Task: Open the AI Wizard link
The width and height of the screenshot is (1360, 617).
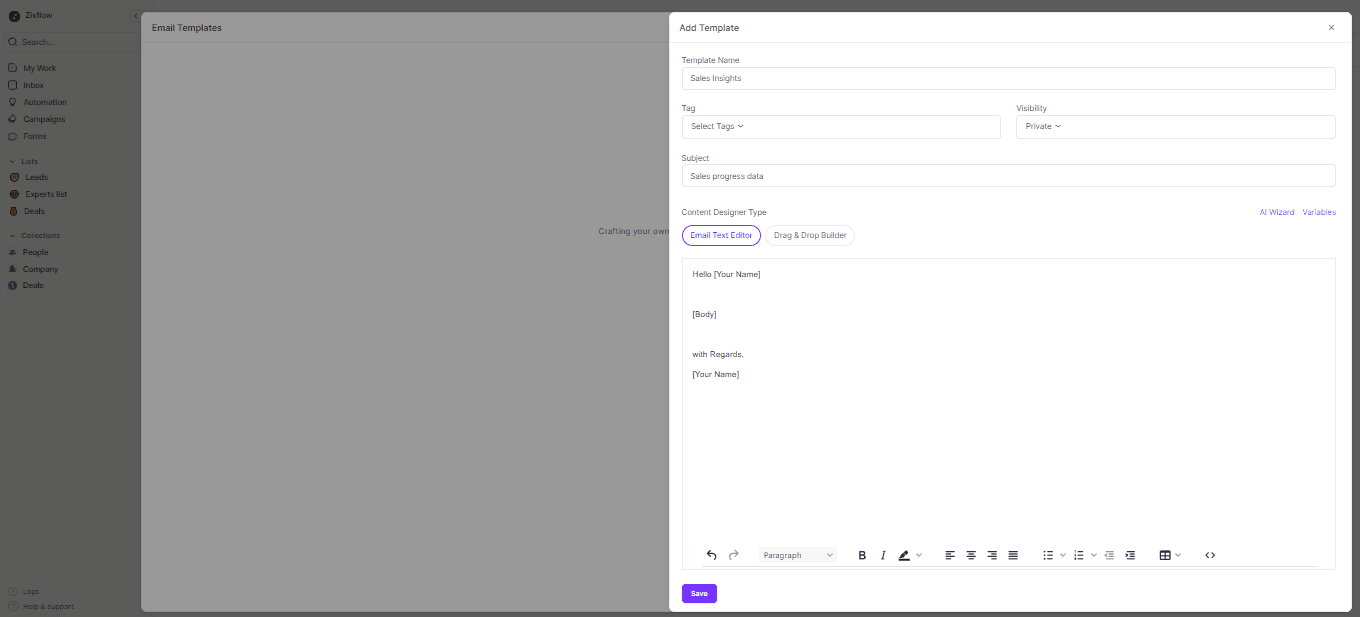Action: [x=1276, y=212]
